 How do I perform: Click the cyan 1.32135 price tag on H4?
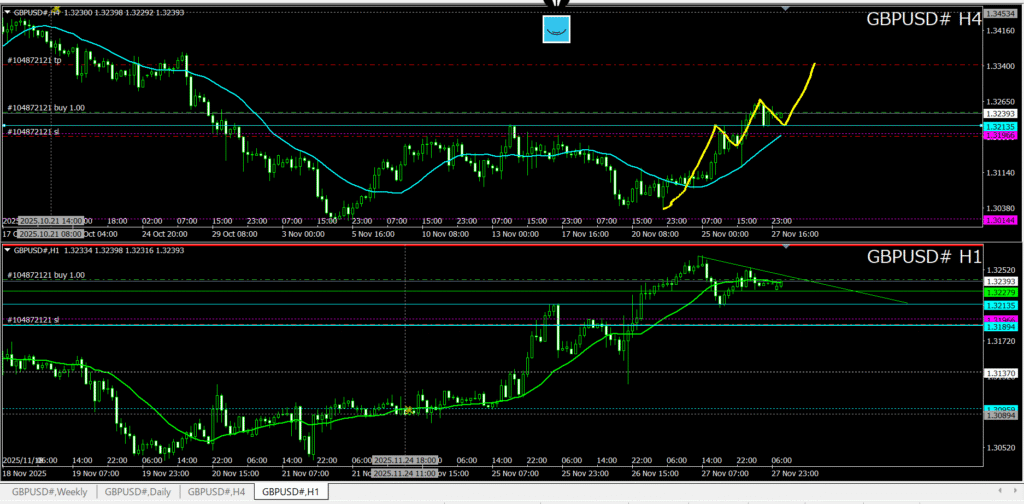click(1000, 127)
